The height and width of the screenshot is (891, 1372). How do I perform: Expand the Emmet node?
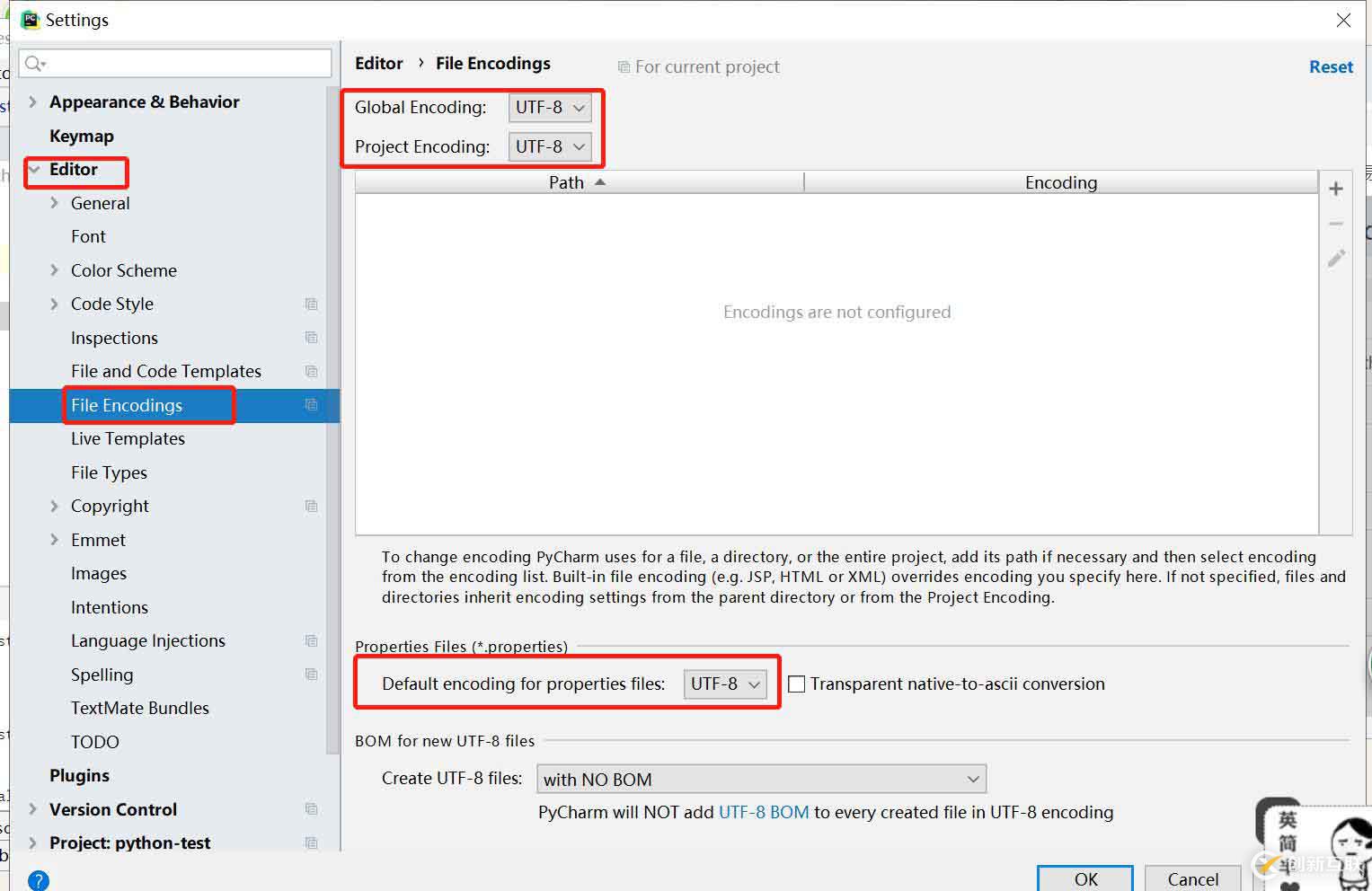tap(55, 540)
